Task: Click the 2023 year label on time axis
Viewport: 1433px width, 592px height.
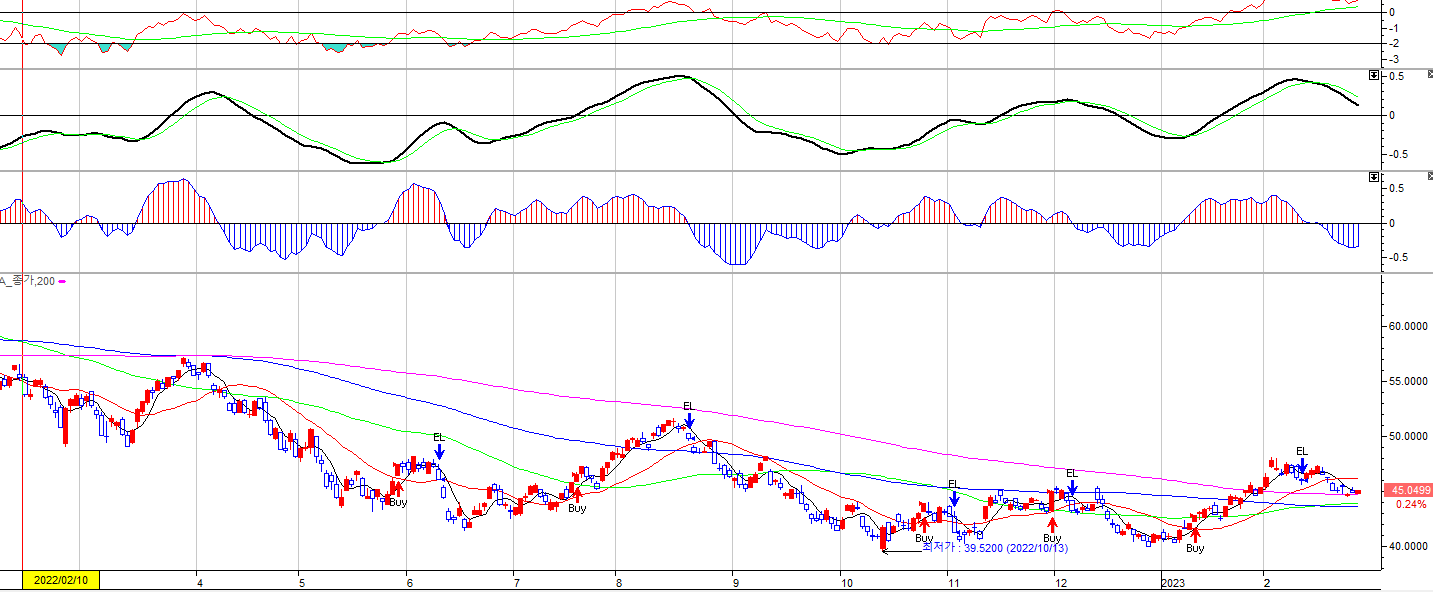Action: pyautogui.click(x=1172, y=581)
